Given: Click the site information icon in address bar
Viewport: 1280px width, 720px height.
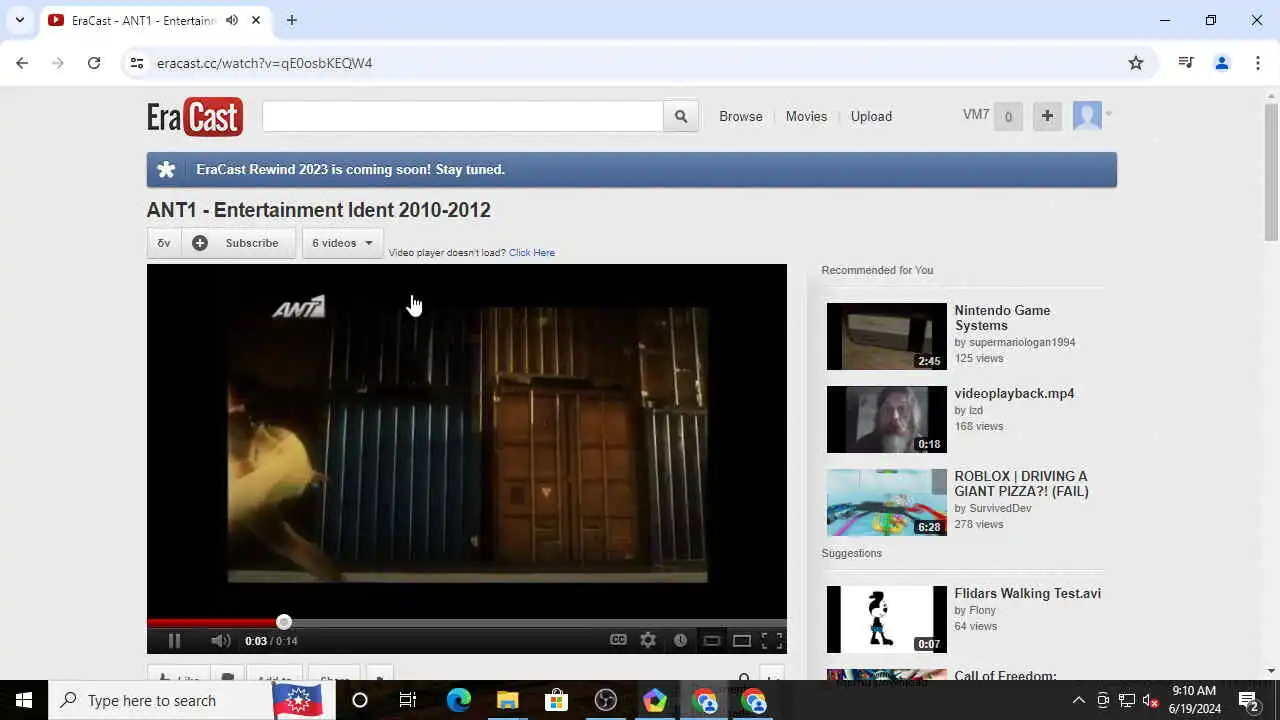Looking at the screenshot, I should (x=137, y=63).
